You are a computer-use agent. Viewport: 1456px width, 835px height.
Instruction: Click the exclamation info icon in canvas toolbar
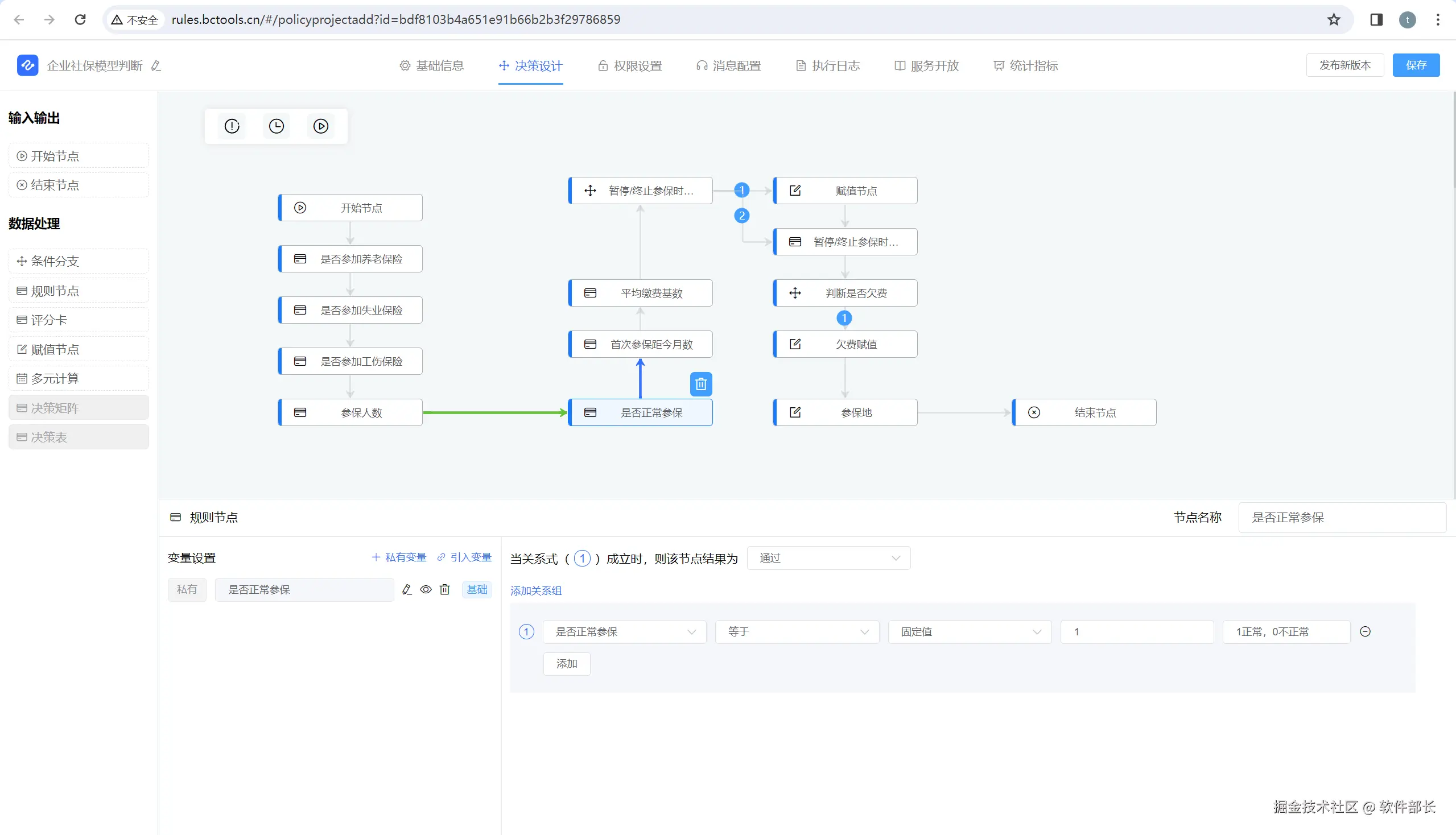[x=232, y=126]
